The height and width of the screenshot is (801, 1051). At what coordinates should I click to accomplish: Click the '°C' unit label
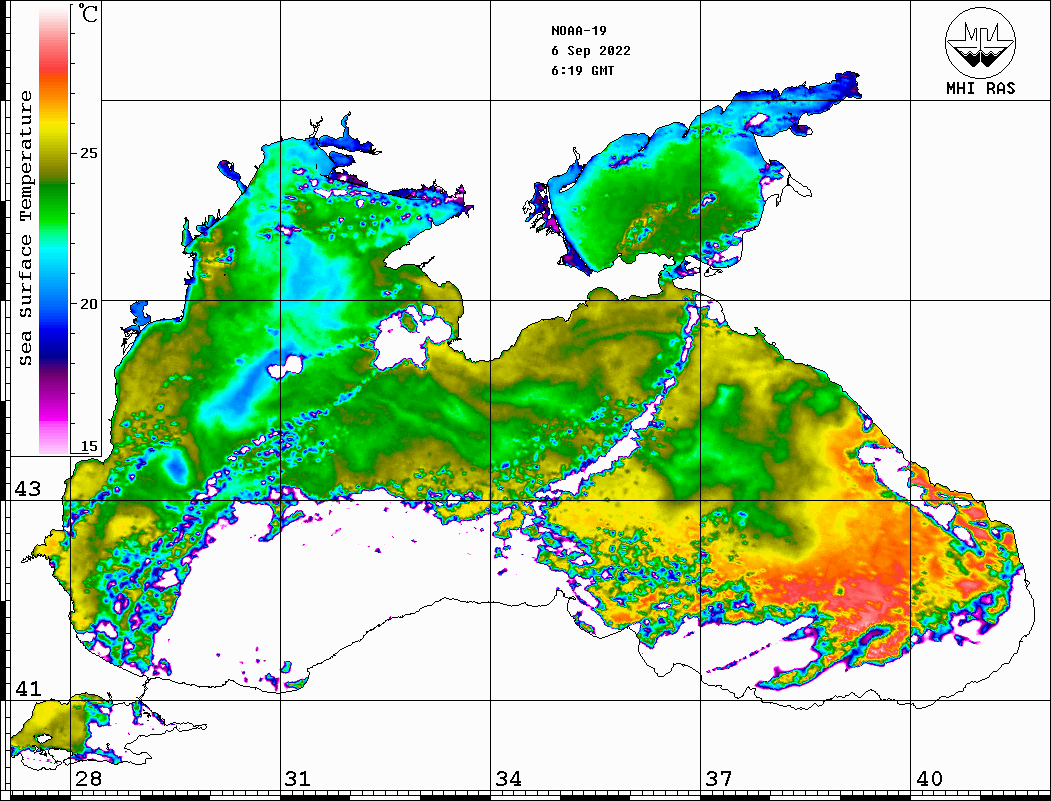tap(87, 13)
